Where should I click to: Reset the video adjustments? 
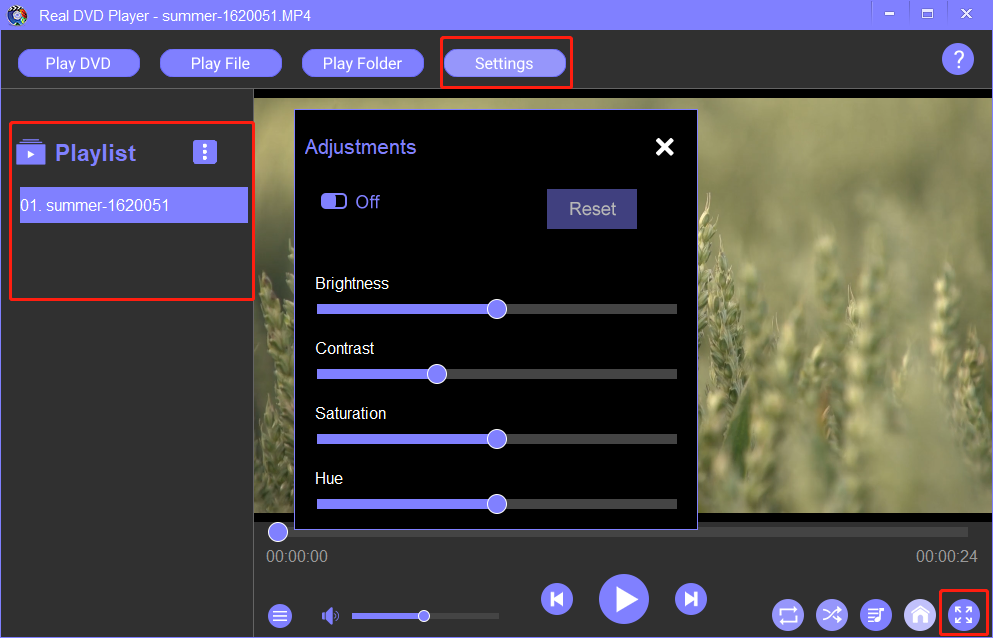592,209
